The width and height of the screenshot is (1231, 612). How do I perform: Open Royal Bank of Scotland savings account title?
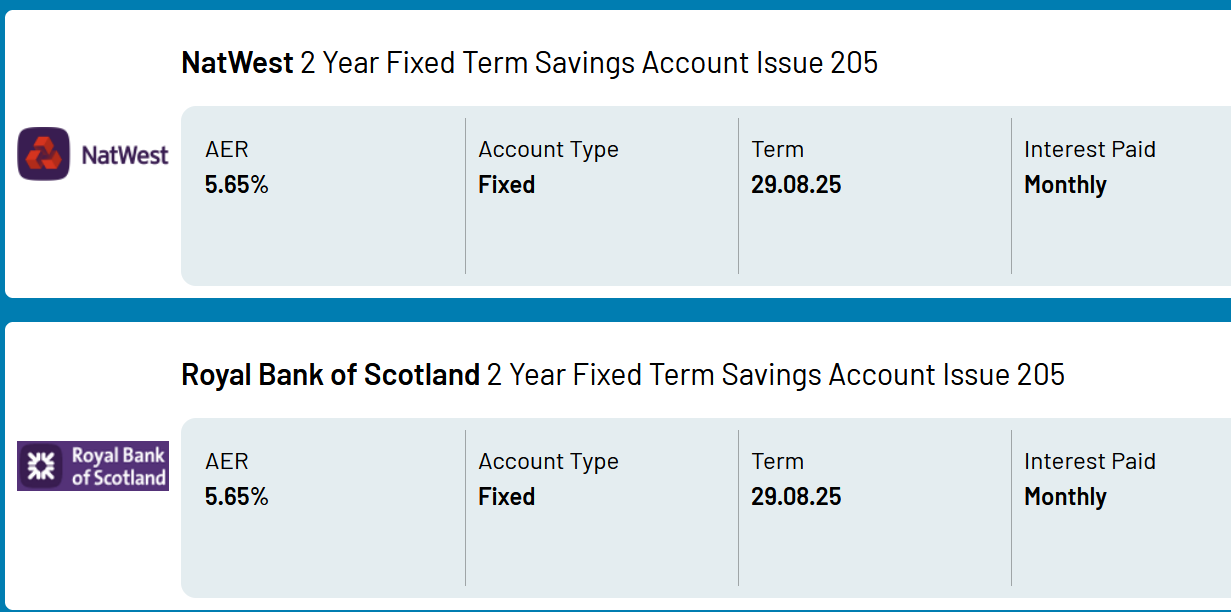coord(623,375)
